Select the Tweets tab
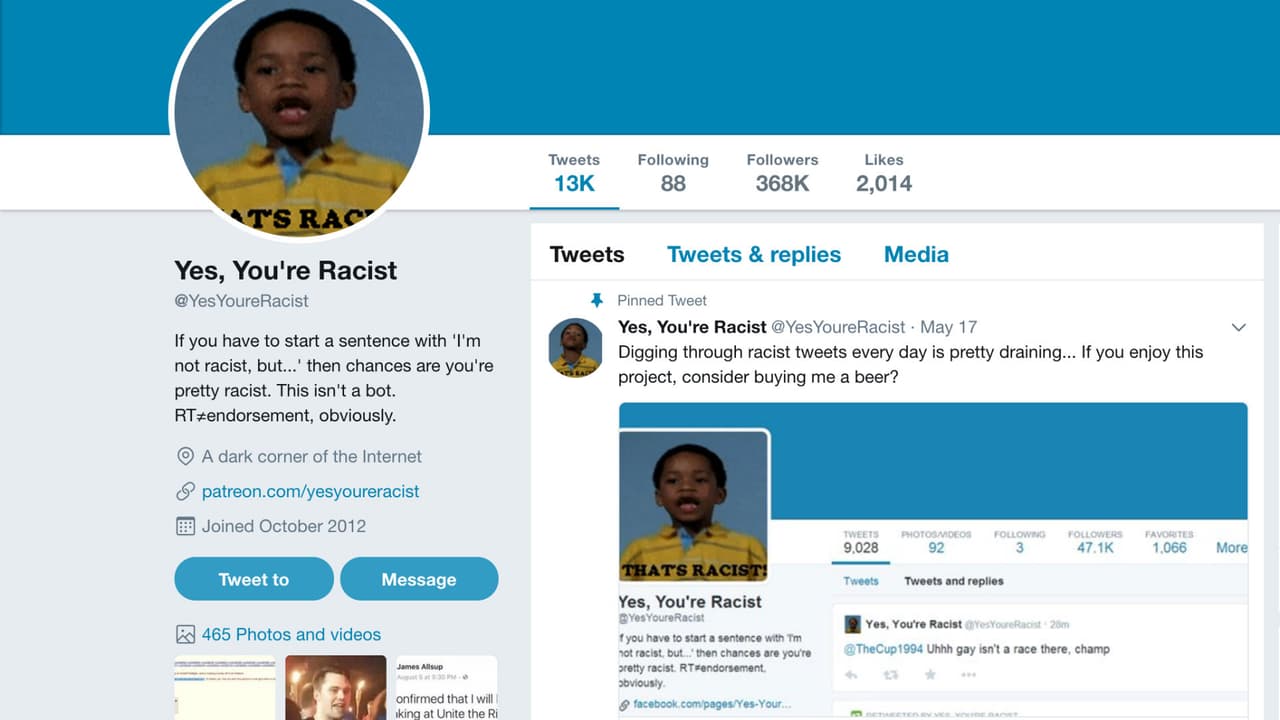 (x=587, y=254)
